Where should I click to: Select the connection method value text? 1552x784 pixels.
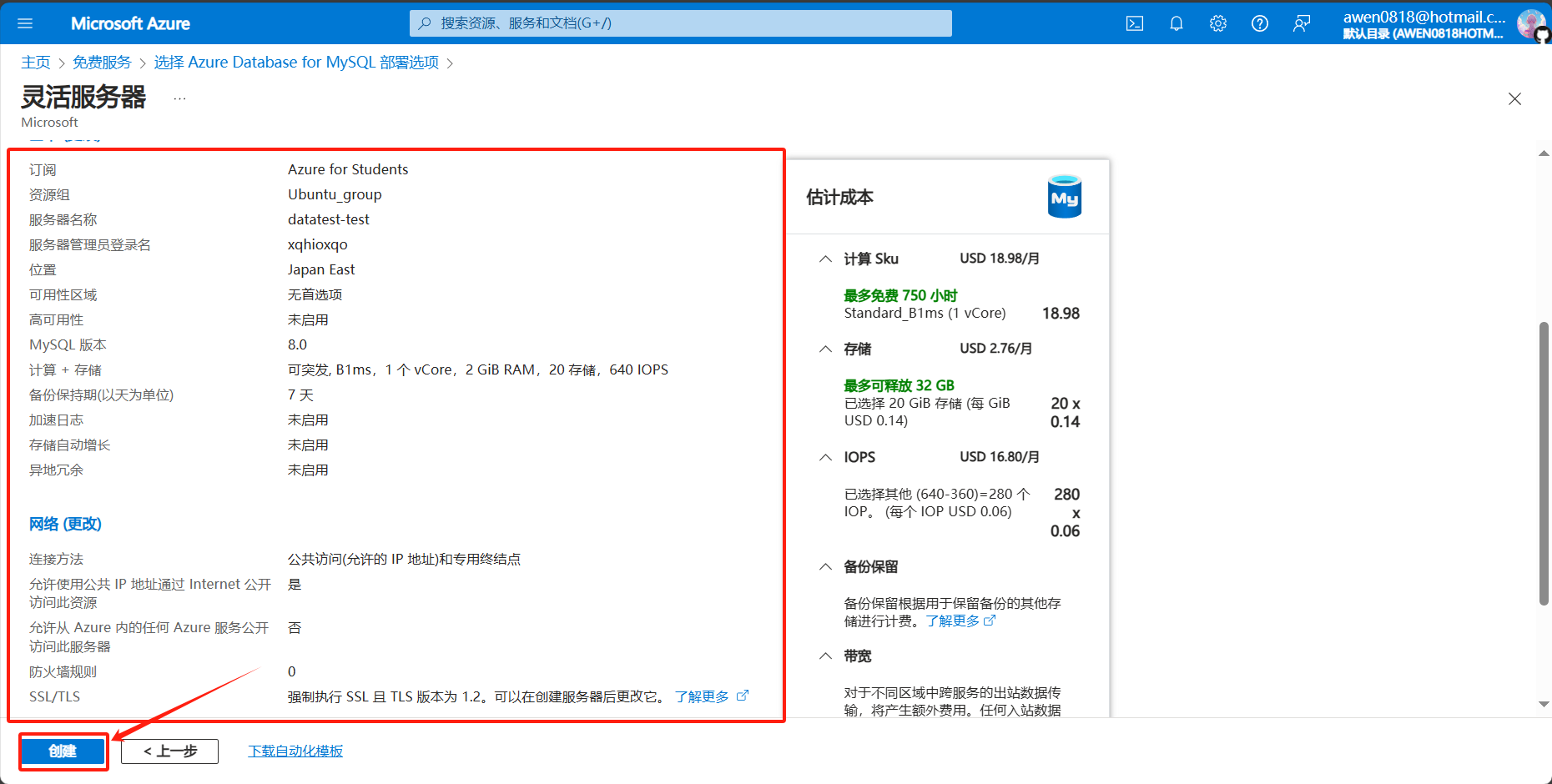coord(404,559)
